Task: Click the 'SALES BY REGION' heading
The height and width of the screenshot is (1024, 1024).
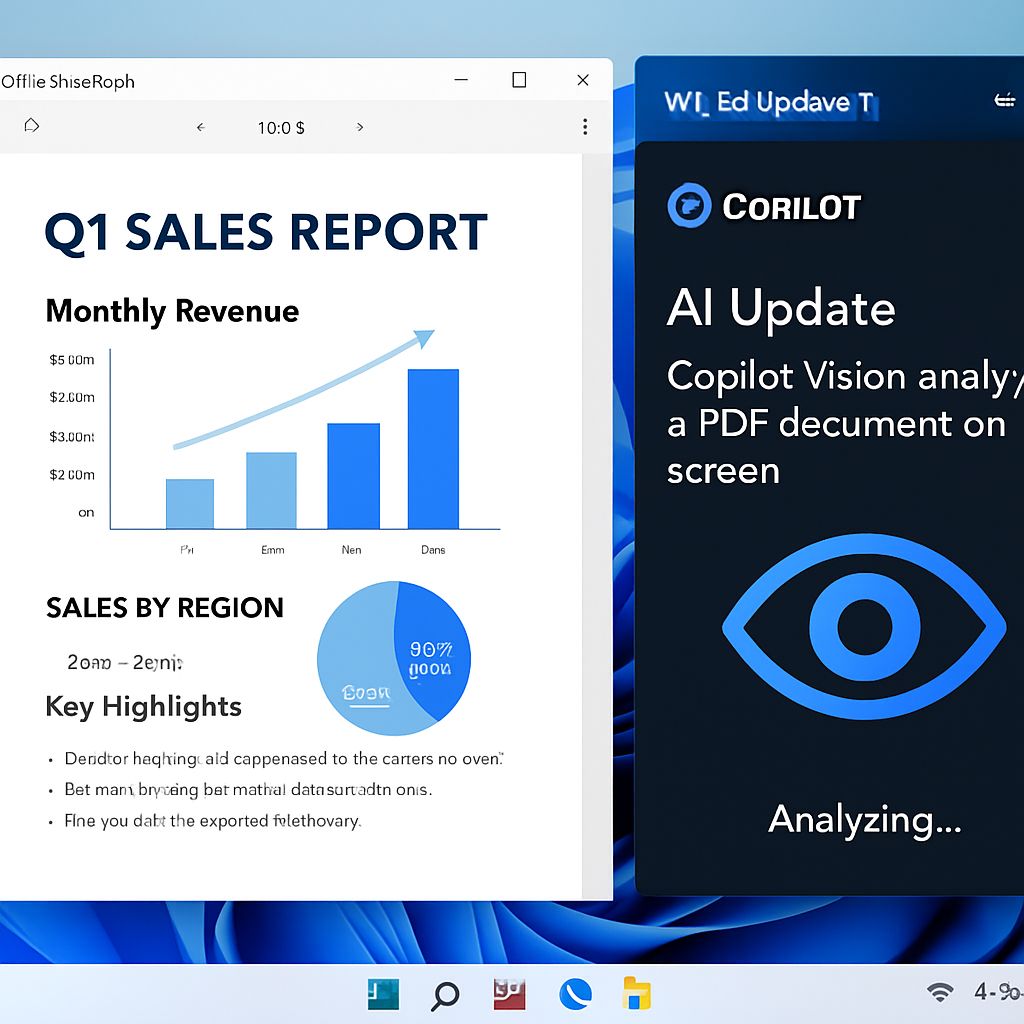Action: [x=165, y=608]
